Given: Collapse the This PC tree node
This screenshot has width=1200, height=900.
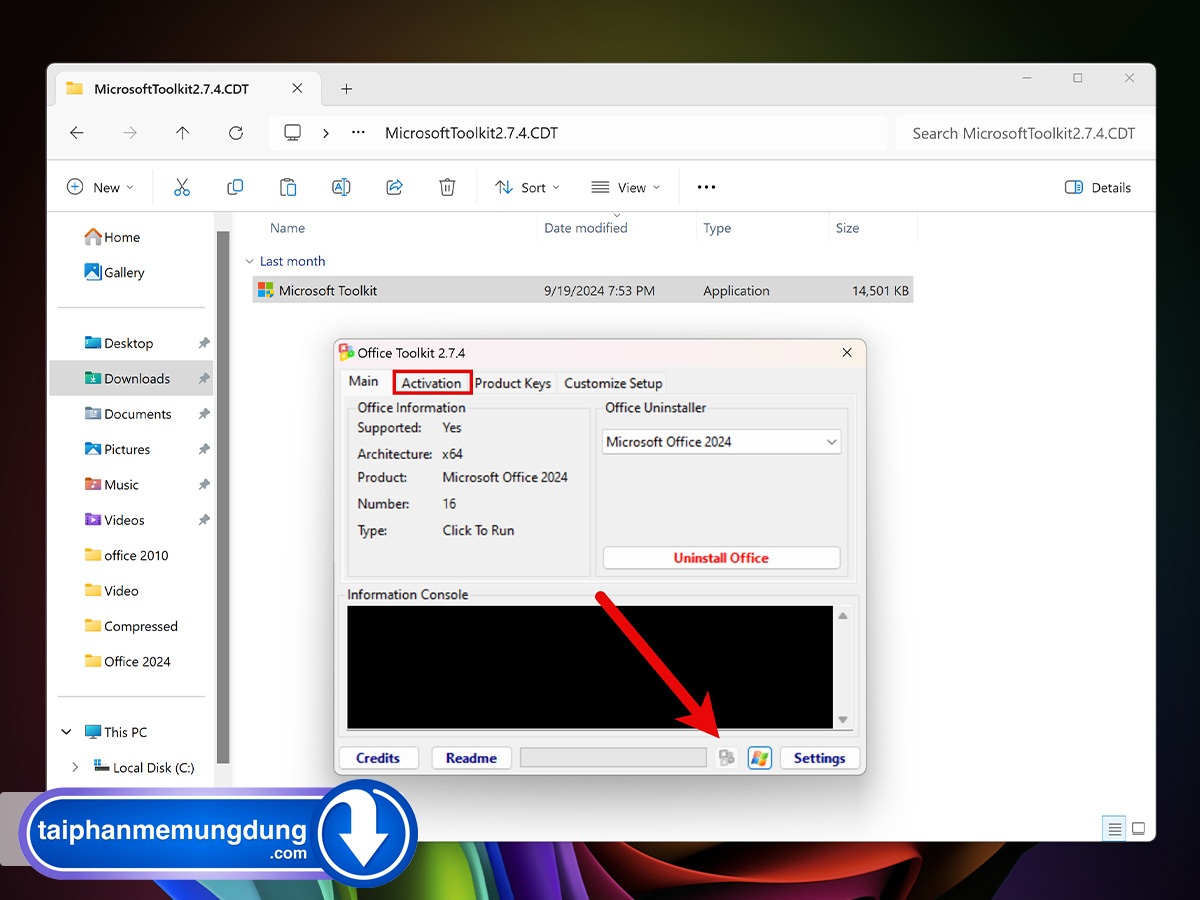Looking at the screenshot, I should pos(66,732).
